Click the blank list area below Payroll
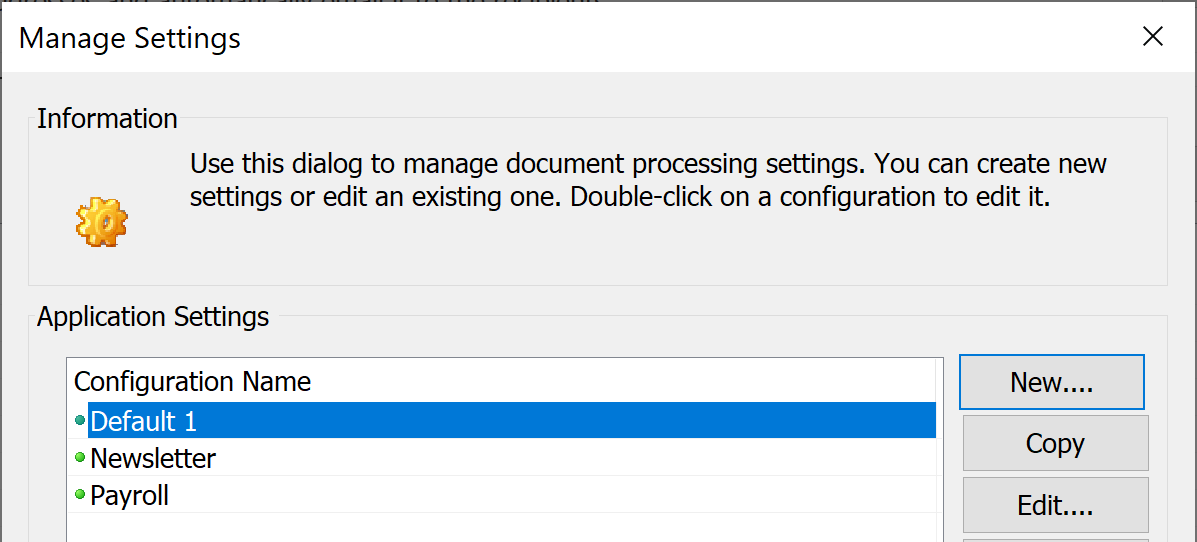The height and width of the screenshot is (542, 1197). [x=500, y=527]
